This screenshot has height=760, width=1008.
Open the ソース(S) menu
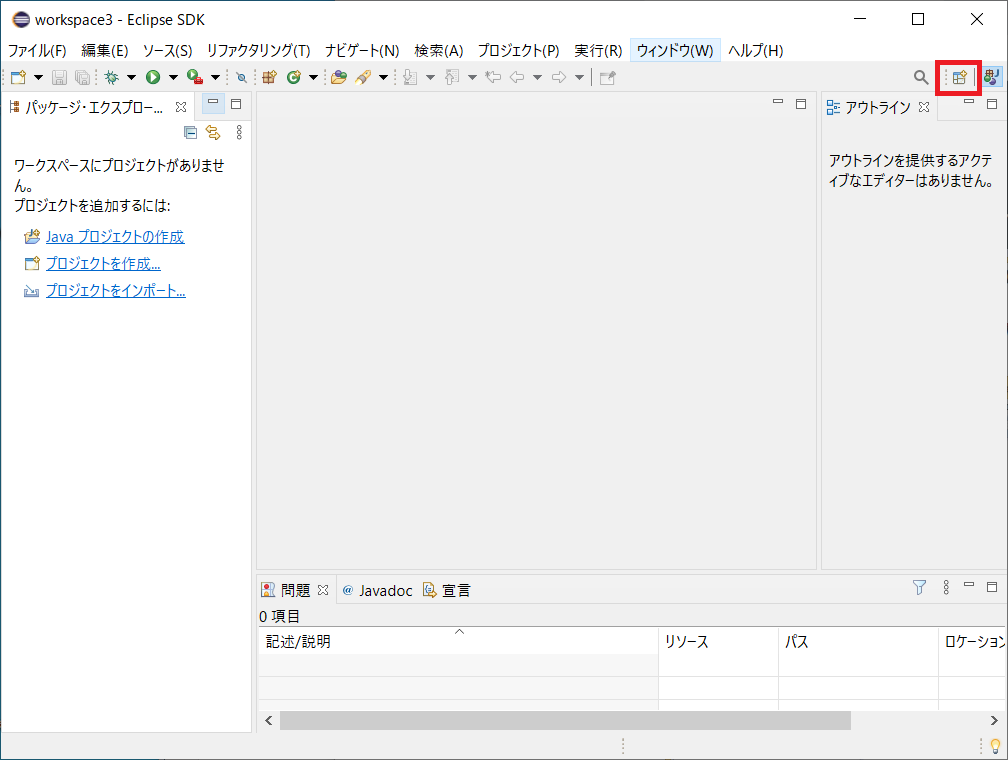click(x=167, y=50)
